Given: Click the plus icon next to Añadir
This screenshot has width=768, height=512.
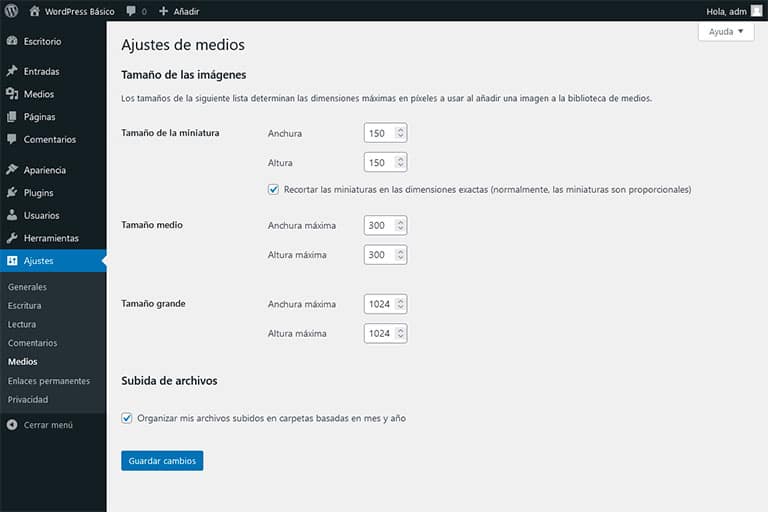Looking at the screenshot, I should tap(164, 11).
